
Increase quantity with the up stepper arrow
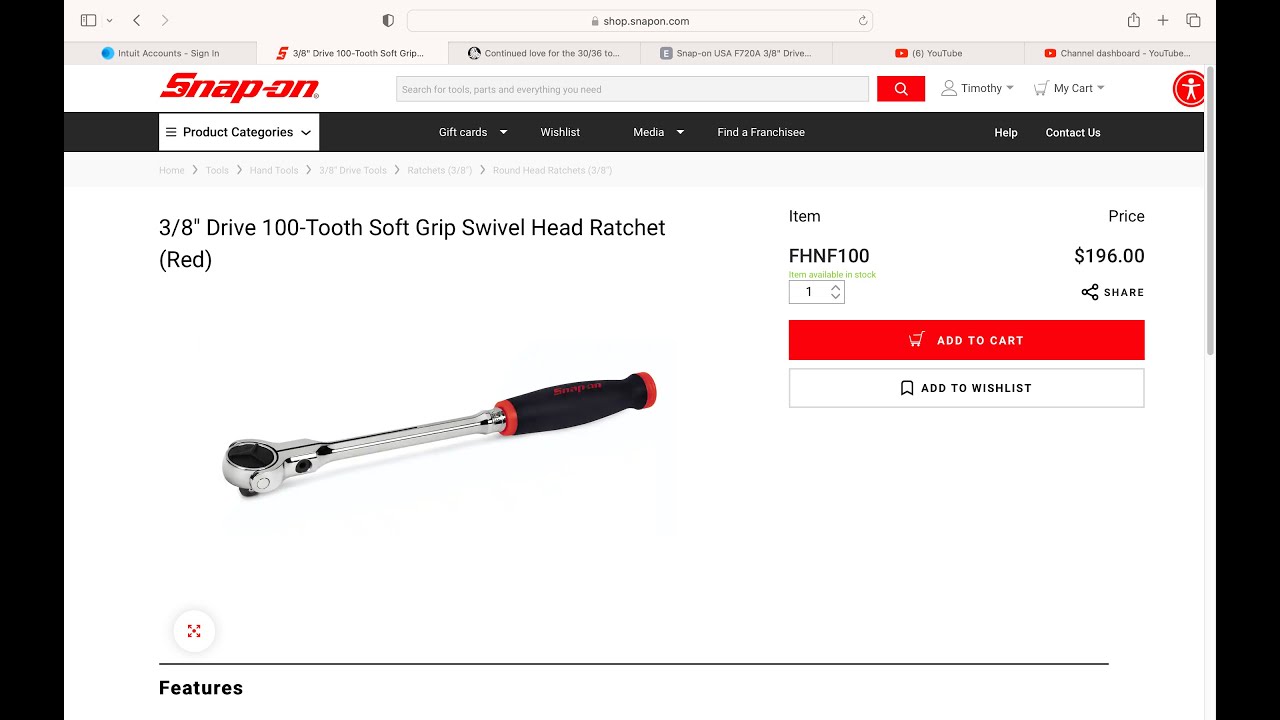pyautogui.click(x=836, y=287)
